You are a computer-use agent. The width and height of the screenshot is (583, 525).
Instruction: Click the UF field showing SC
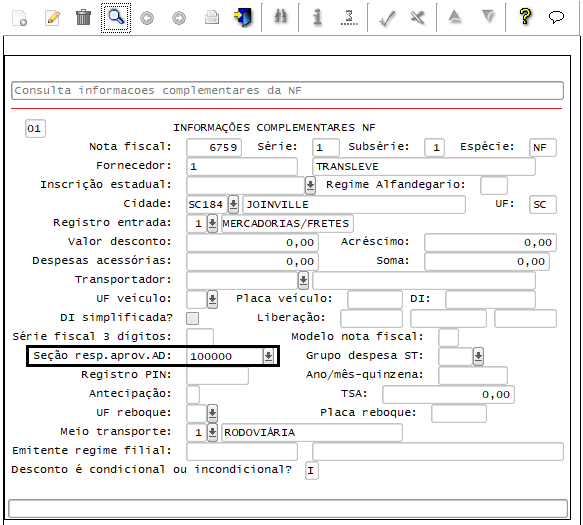[x=543, y=204]
